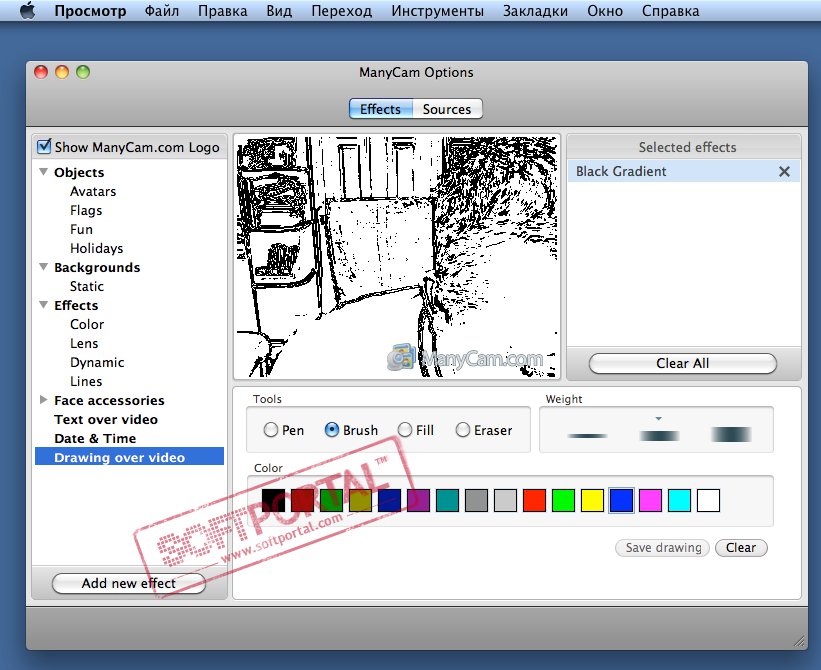Collapse the Objects tree group
The image size is (821, 670).
tap(44, 172)
